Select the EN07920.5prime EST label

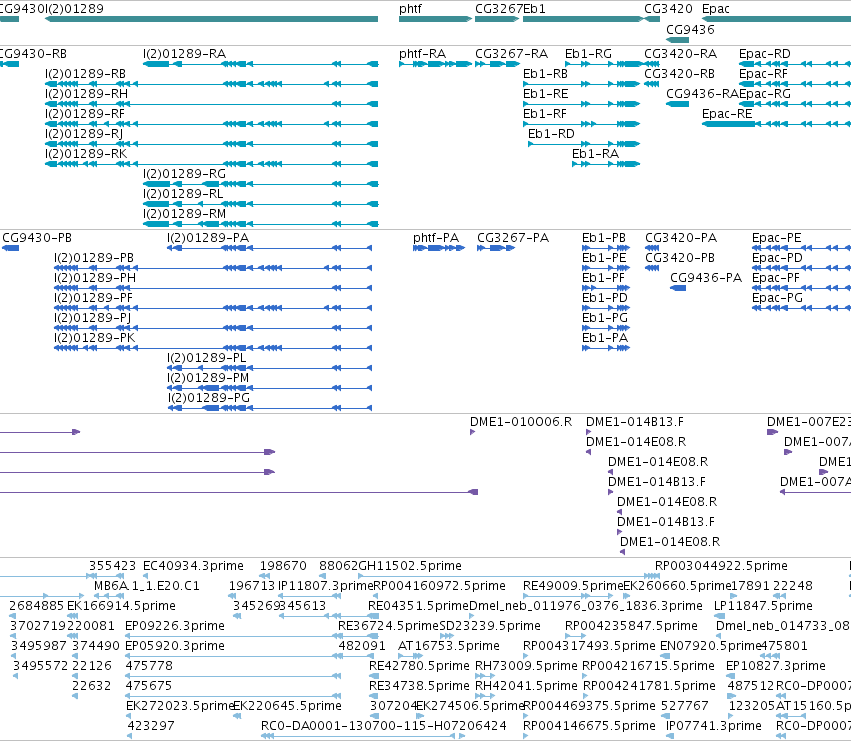click(710, 646)
